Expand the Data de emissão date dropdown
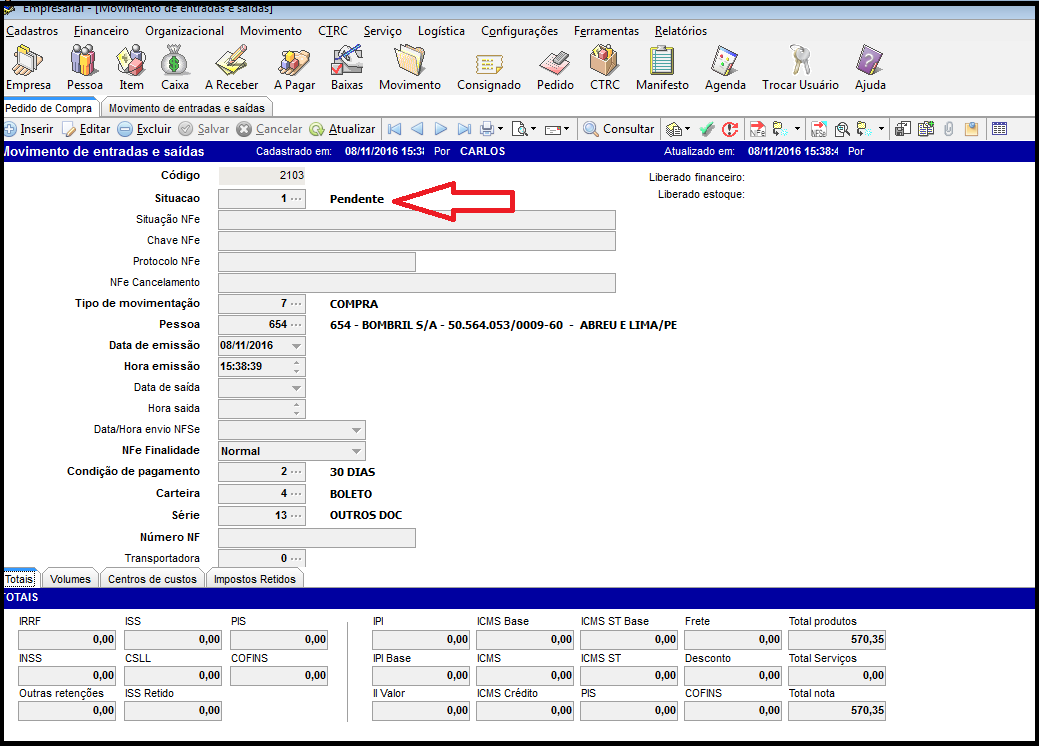The image size is (1039, 747). 296,345
